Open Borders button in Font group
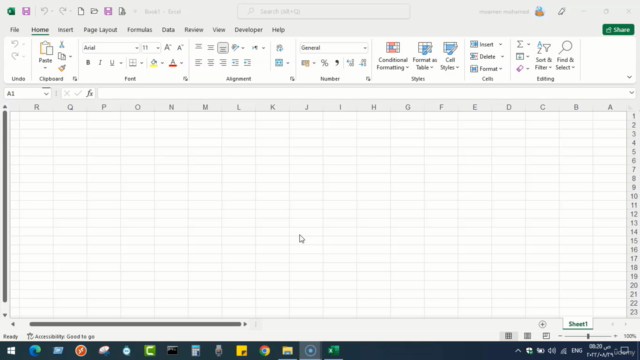Image resolution: width=640 pixels, height=360 pixels. click(x=133, y=63)
